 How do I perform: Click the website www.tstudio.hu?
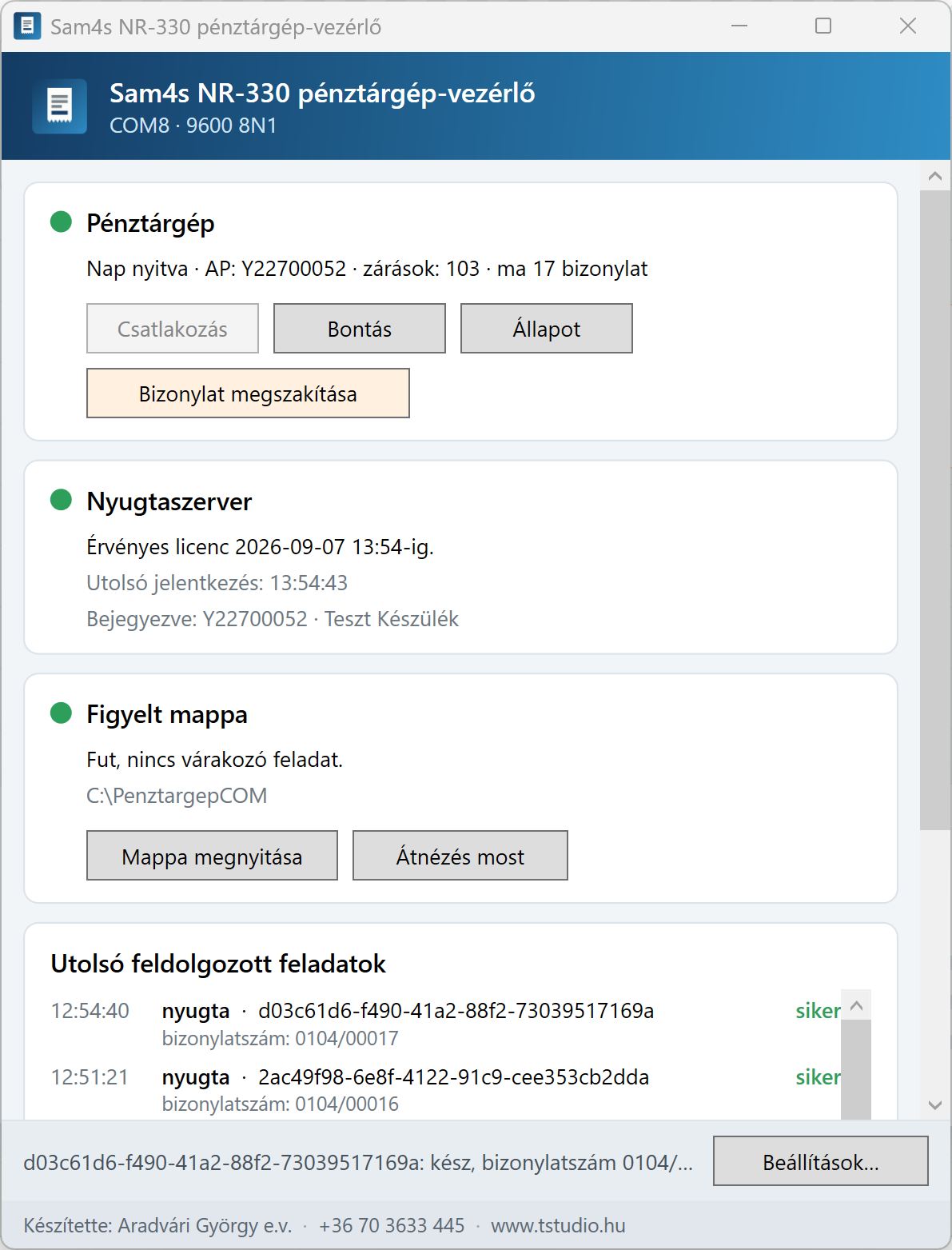pos(558,1225)
